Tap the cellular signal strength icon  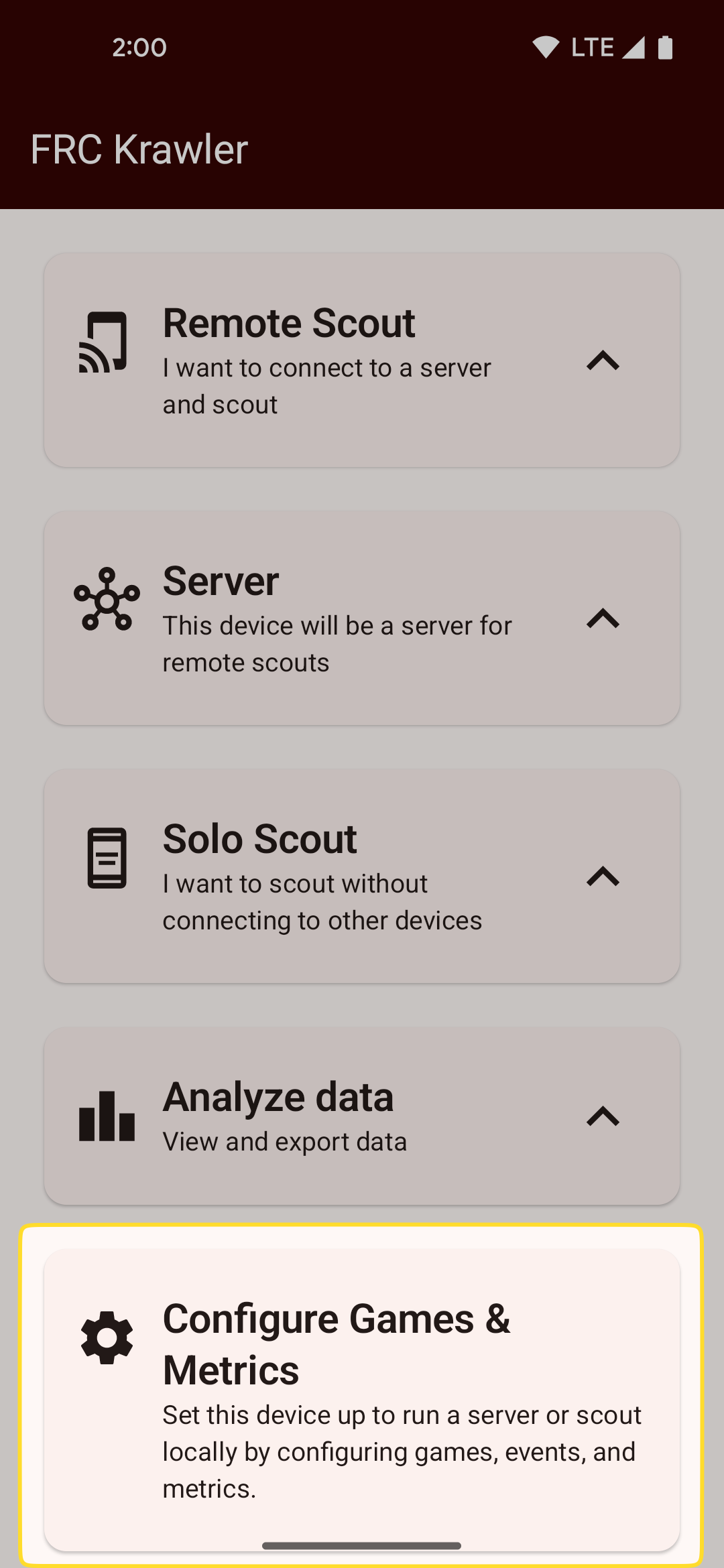point(633,48)
